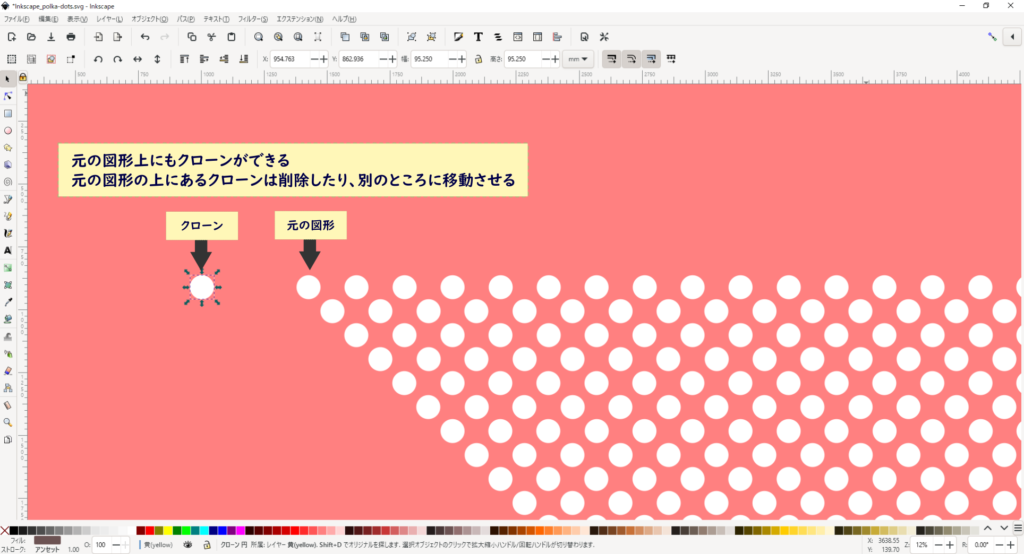
Task: Select the Paint bucket tool
Action: 8,319
